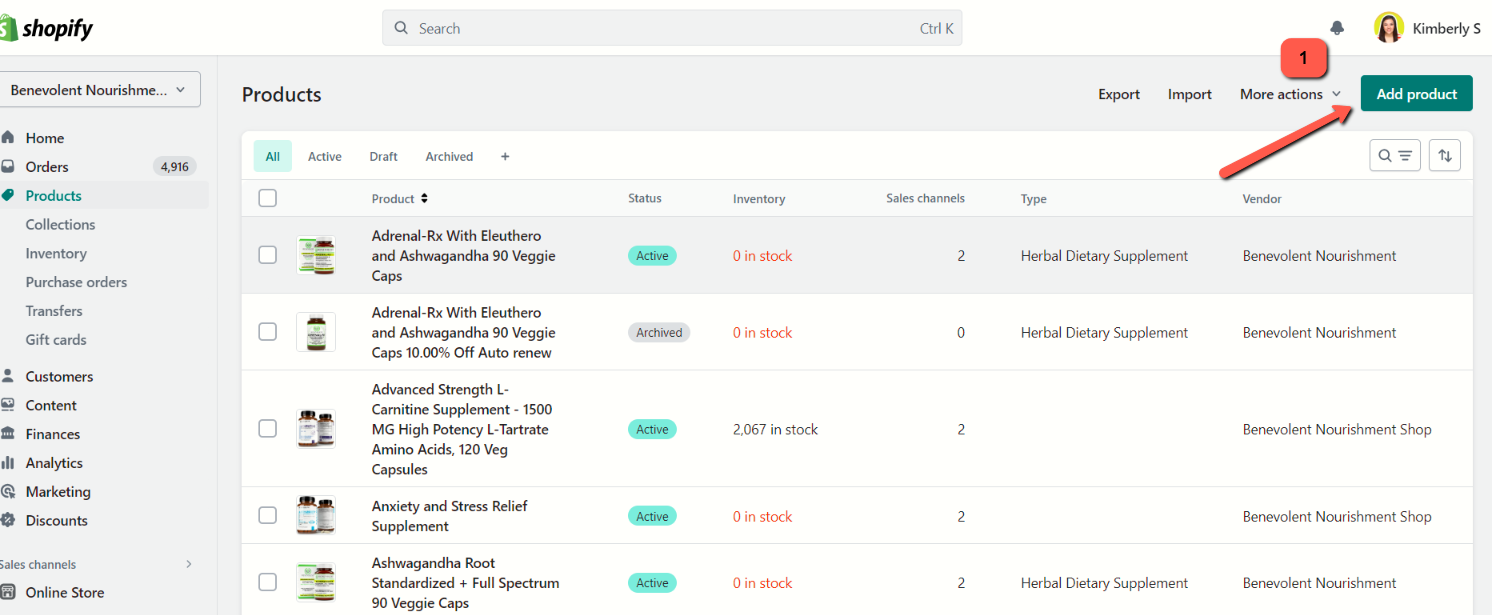Check the archived Adrenal-Rx Auto renew row
This screenshot has height=615, width=1492.
267,332
